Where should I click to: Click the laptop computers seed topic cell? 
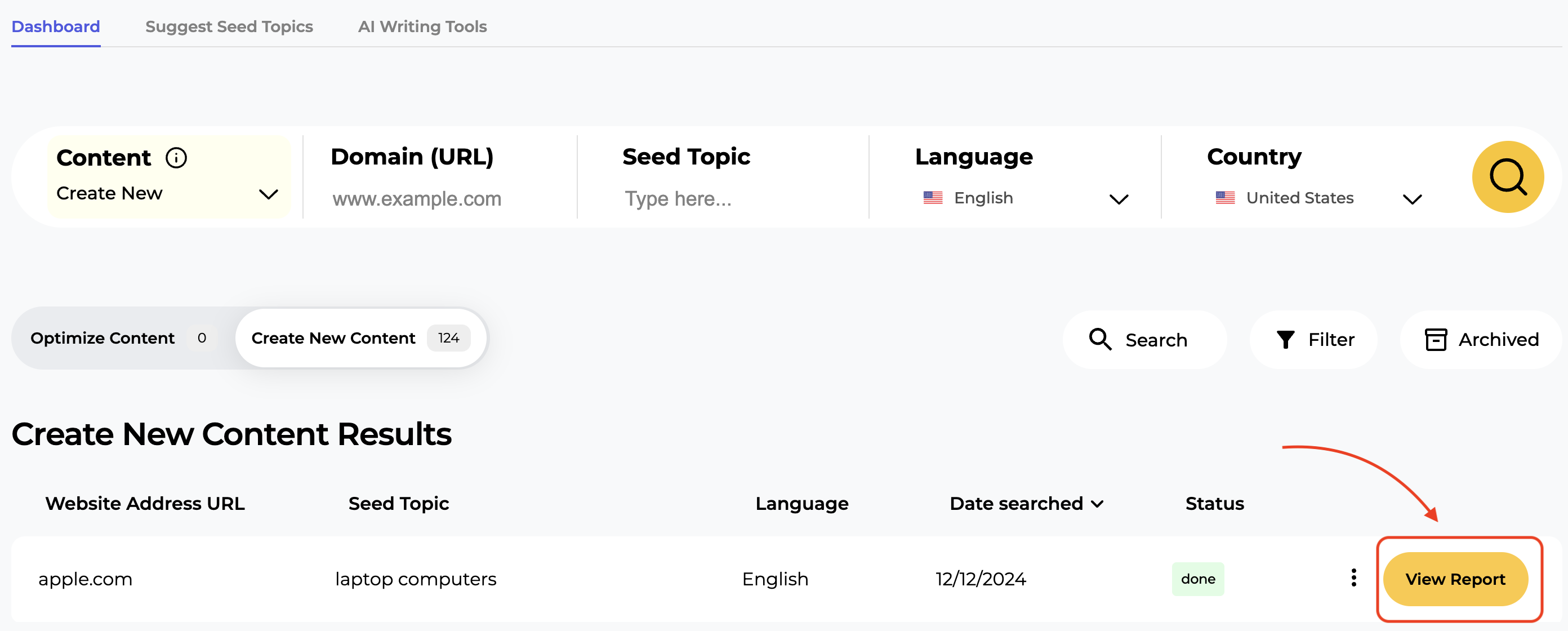click(415, 579)
